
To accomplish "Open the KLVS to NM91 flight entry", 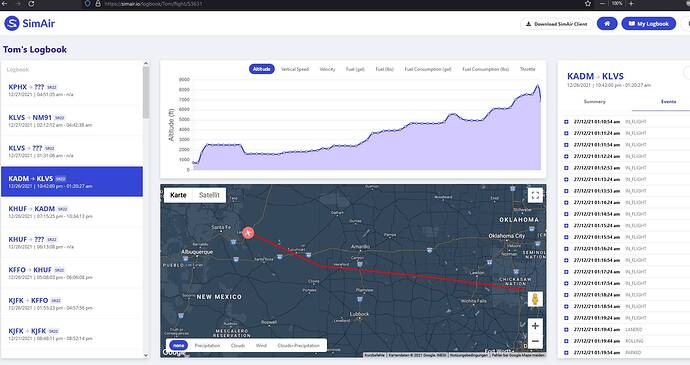I will 72,120.
